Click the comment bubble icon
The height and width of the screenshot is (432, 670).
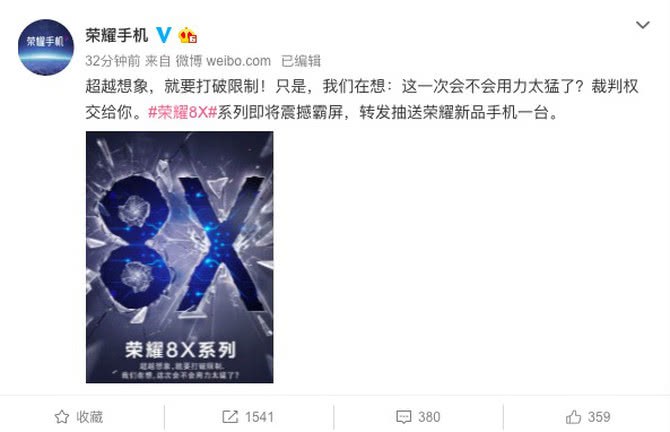point(404,417)
